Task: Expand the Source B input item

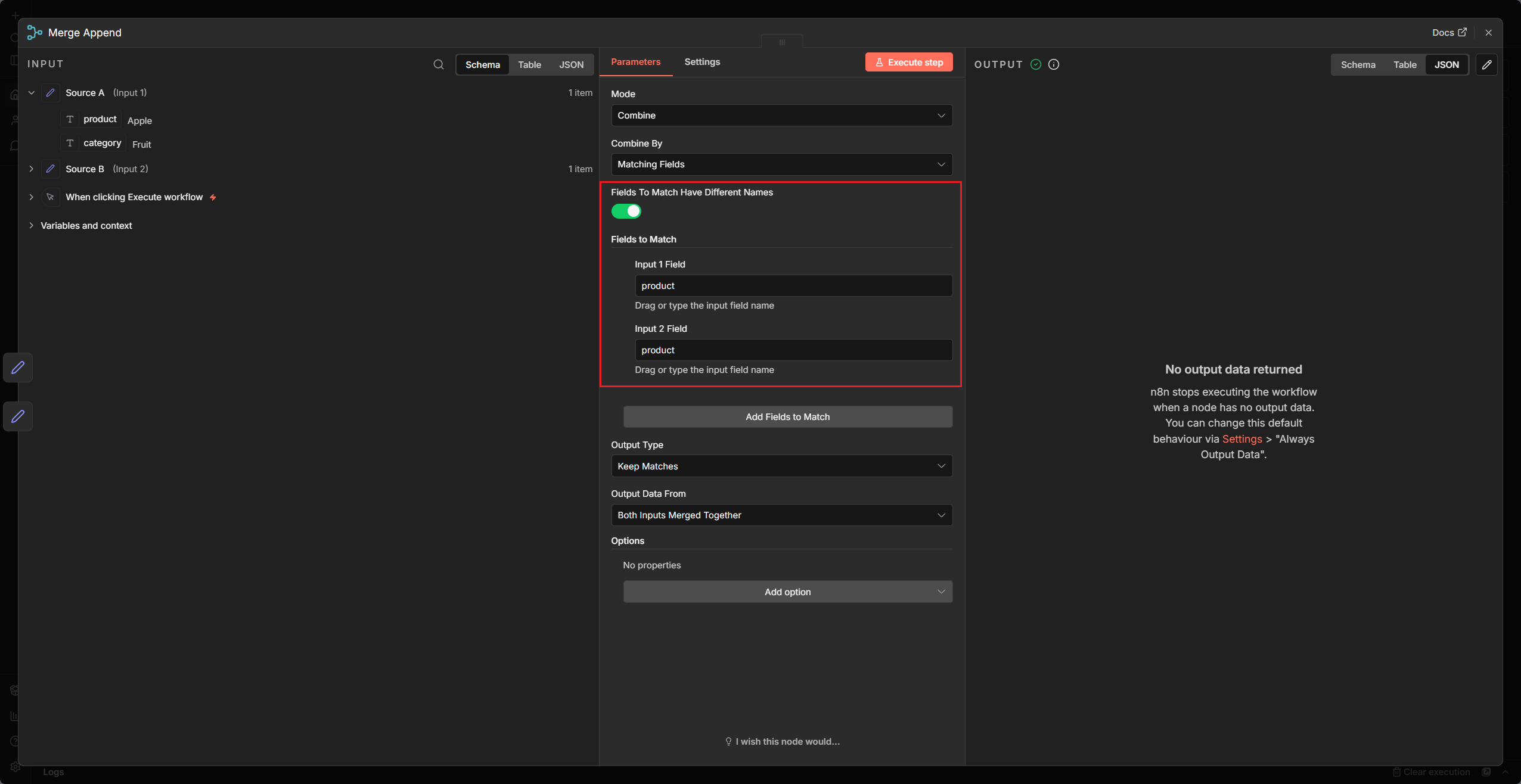Action: point(32,169)
